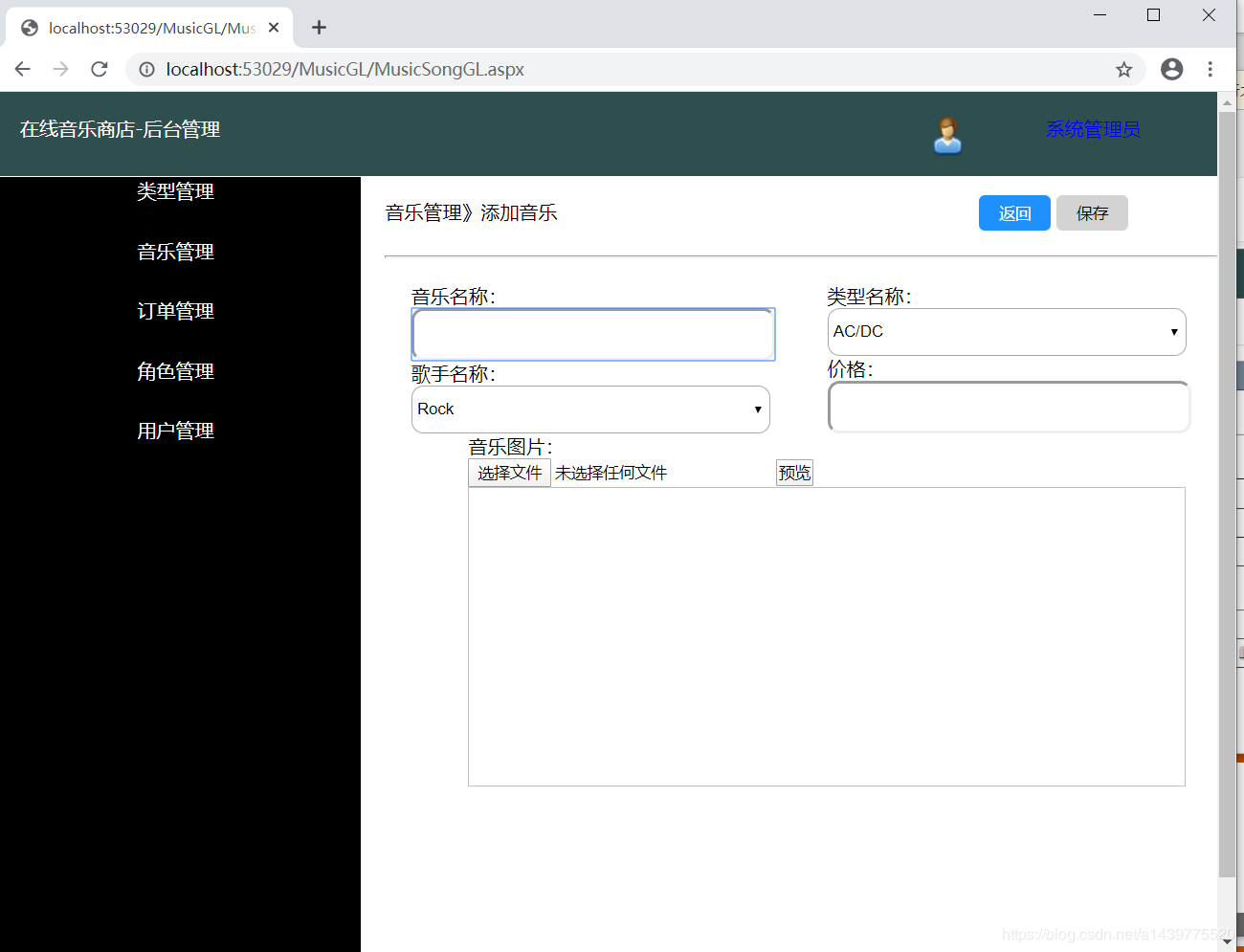1244x952 pixels.
Task: Focus the 音乐名称 text field
Action: pyautogui.click(x=593, y=334)
